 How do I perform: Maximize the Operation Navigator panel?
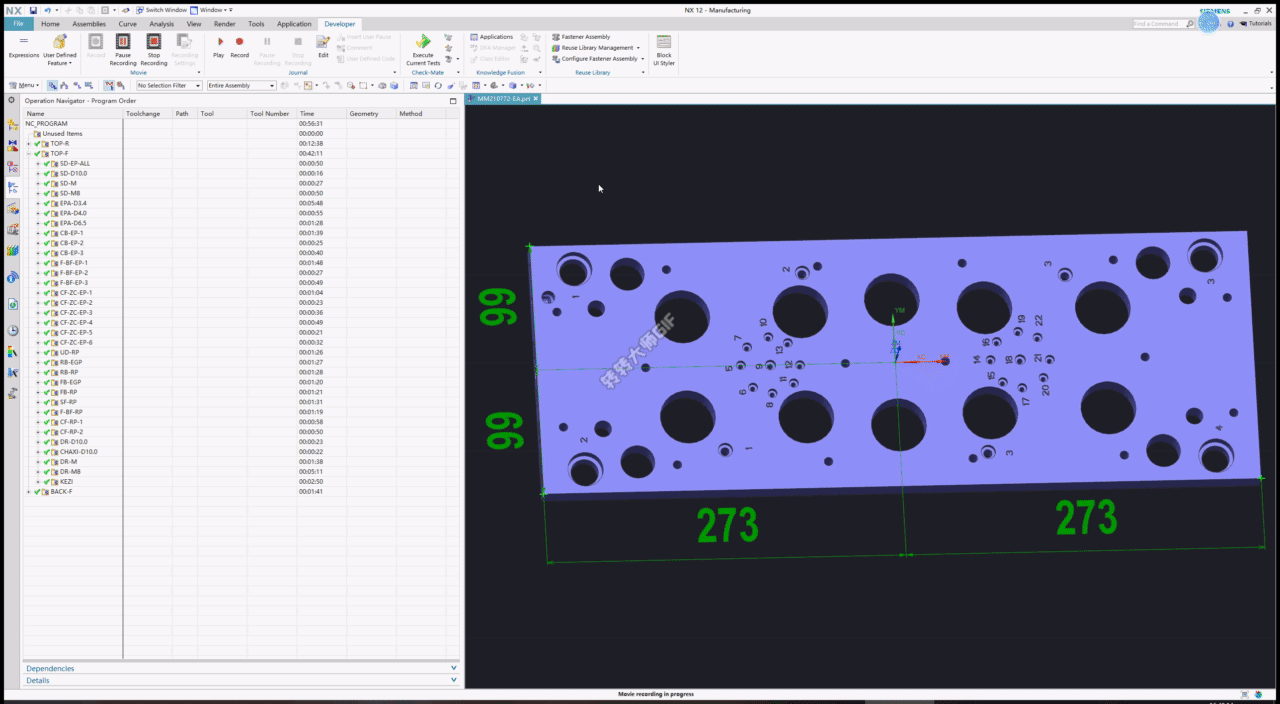coord(453,100)
